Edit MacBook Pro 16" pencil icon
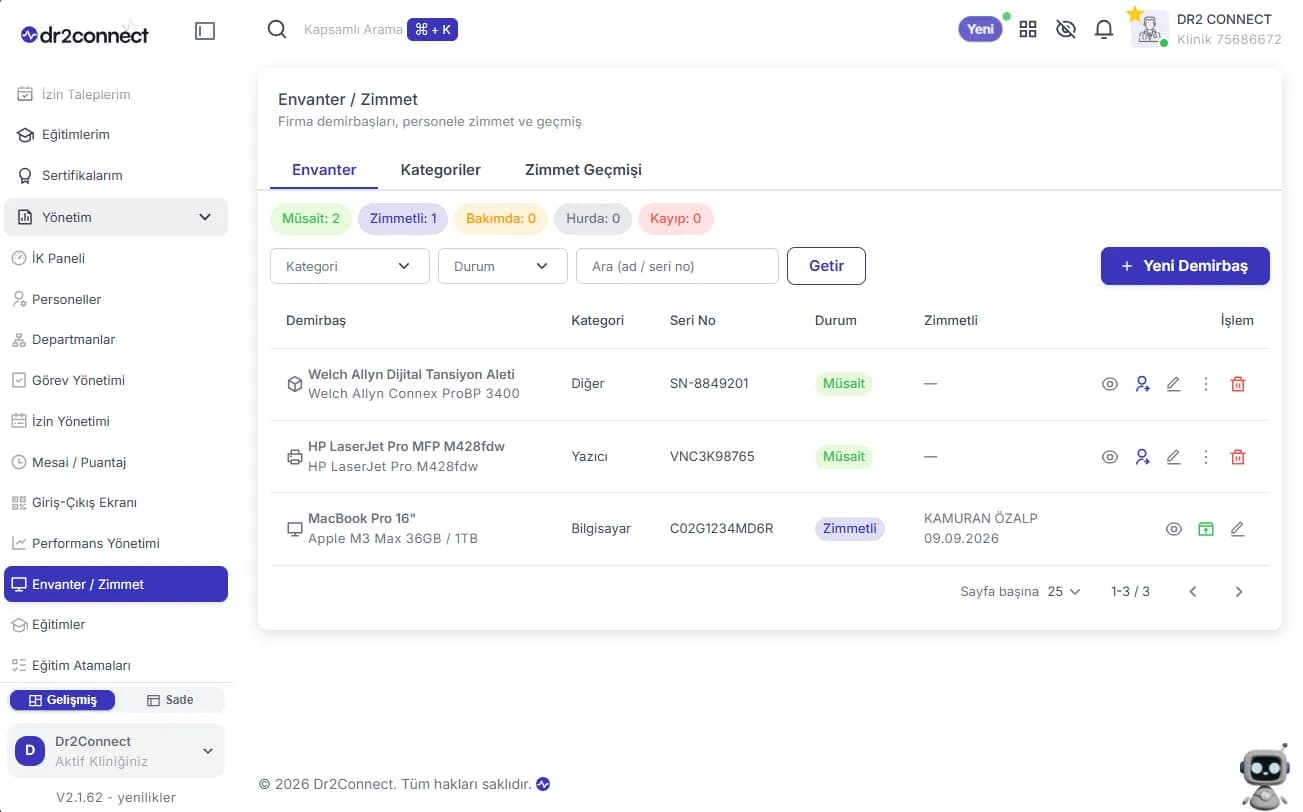The height and width of the screenshot is (812, 1303). click(x=1238, y=529)
